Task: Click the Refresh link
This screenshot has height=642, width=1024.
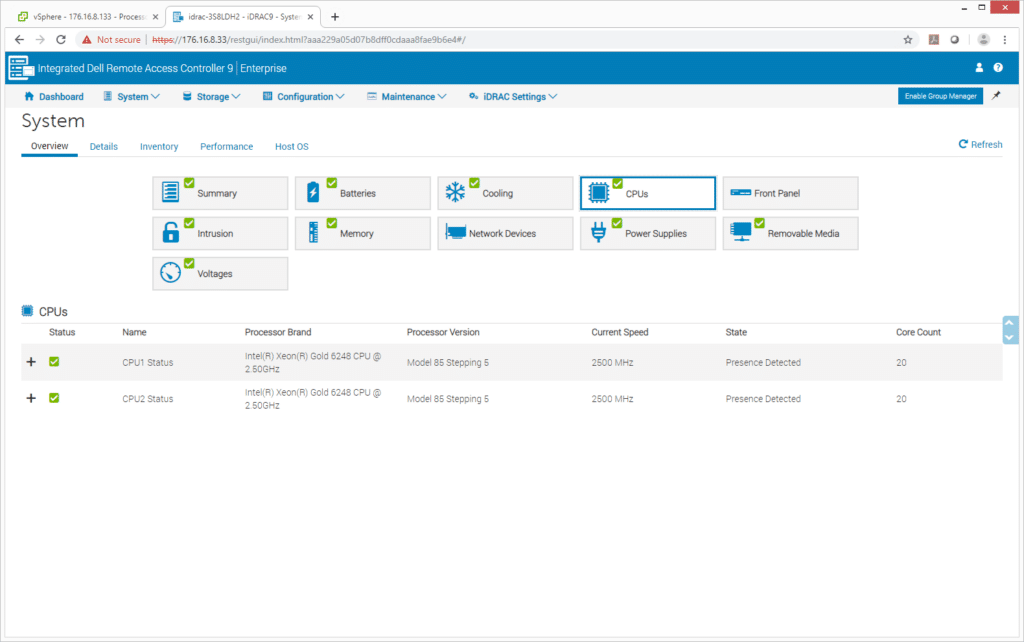Action: pyautogui.click(x=980, y=144)
